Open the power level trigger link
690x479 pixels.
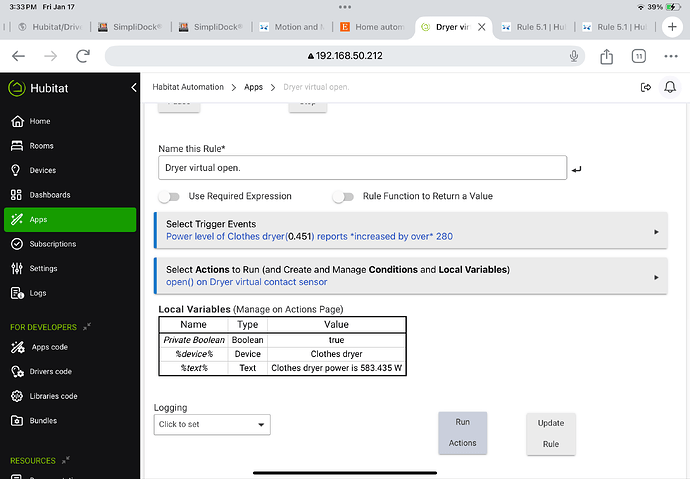(309, 236)
